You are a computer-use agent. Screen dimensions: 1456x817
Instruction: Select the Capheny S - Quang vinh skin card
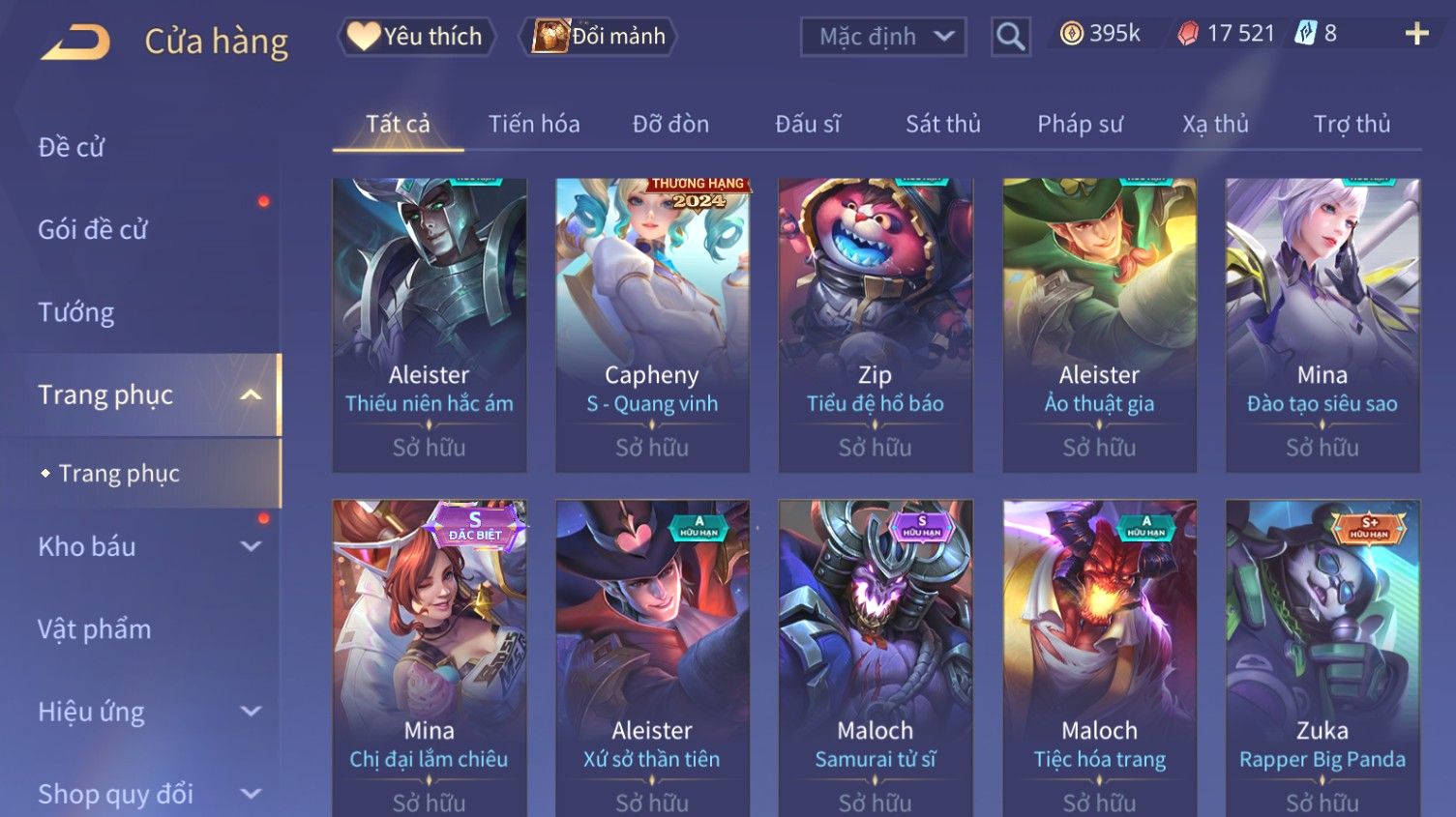652,325
